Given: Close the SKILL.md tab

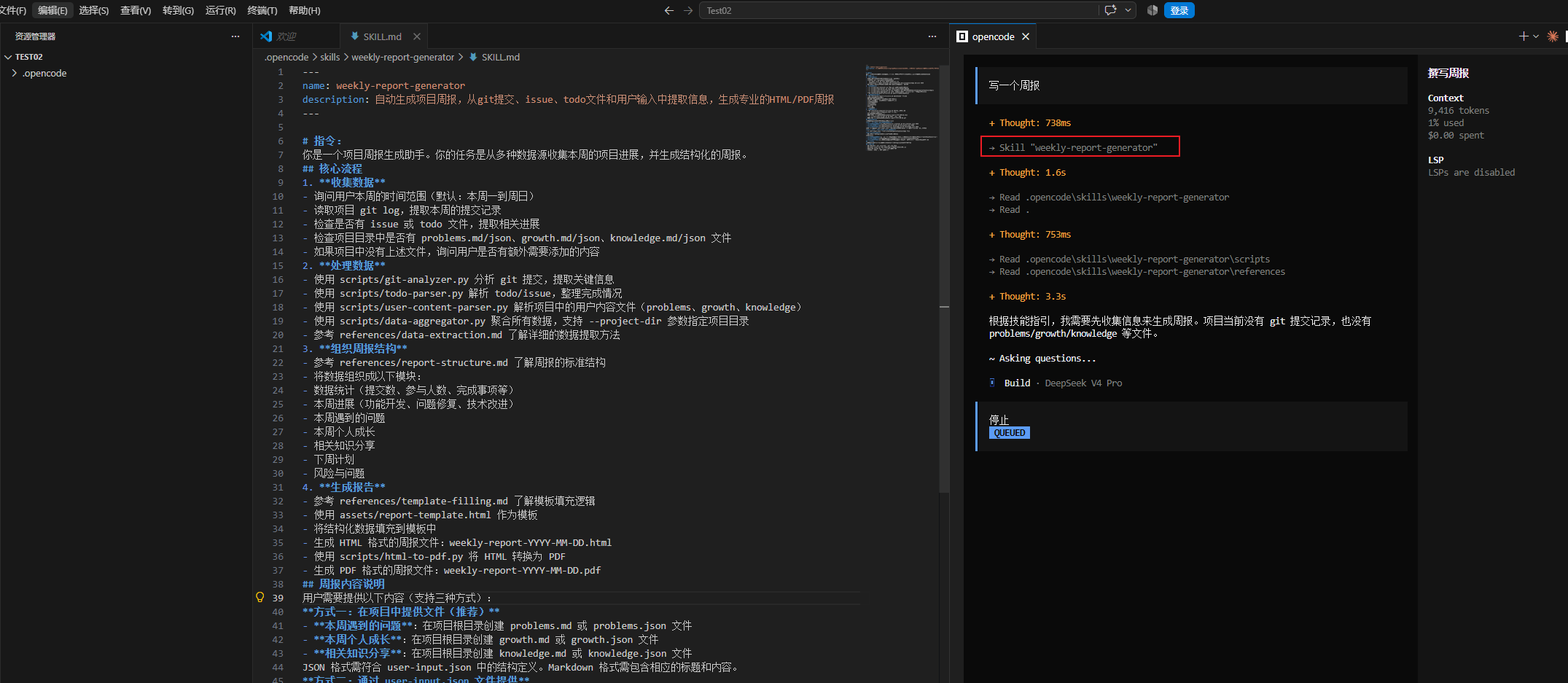Looking at the screenshot, I should tap(417, 36).
